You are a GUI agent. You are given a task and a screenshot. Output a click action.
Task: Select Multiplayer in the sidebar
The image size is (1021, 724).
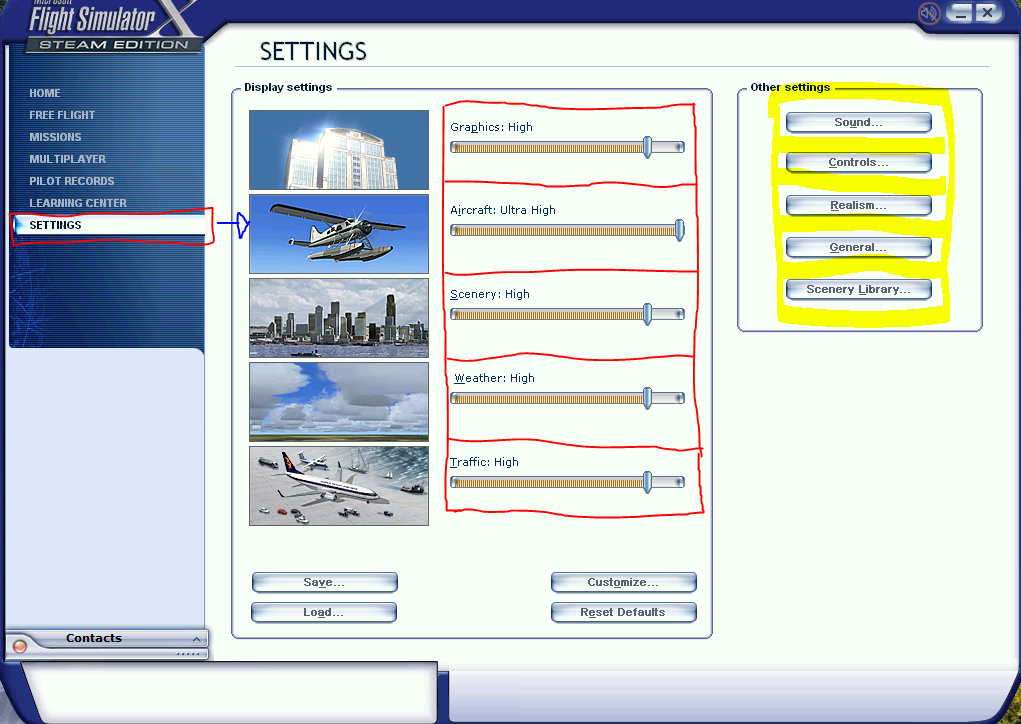point(67,159)
